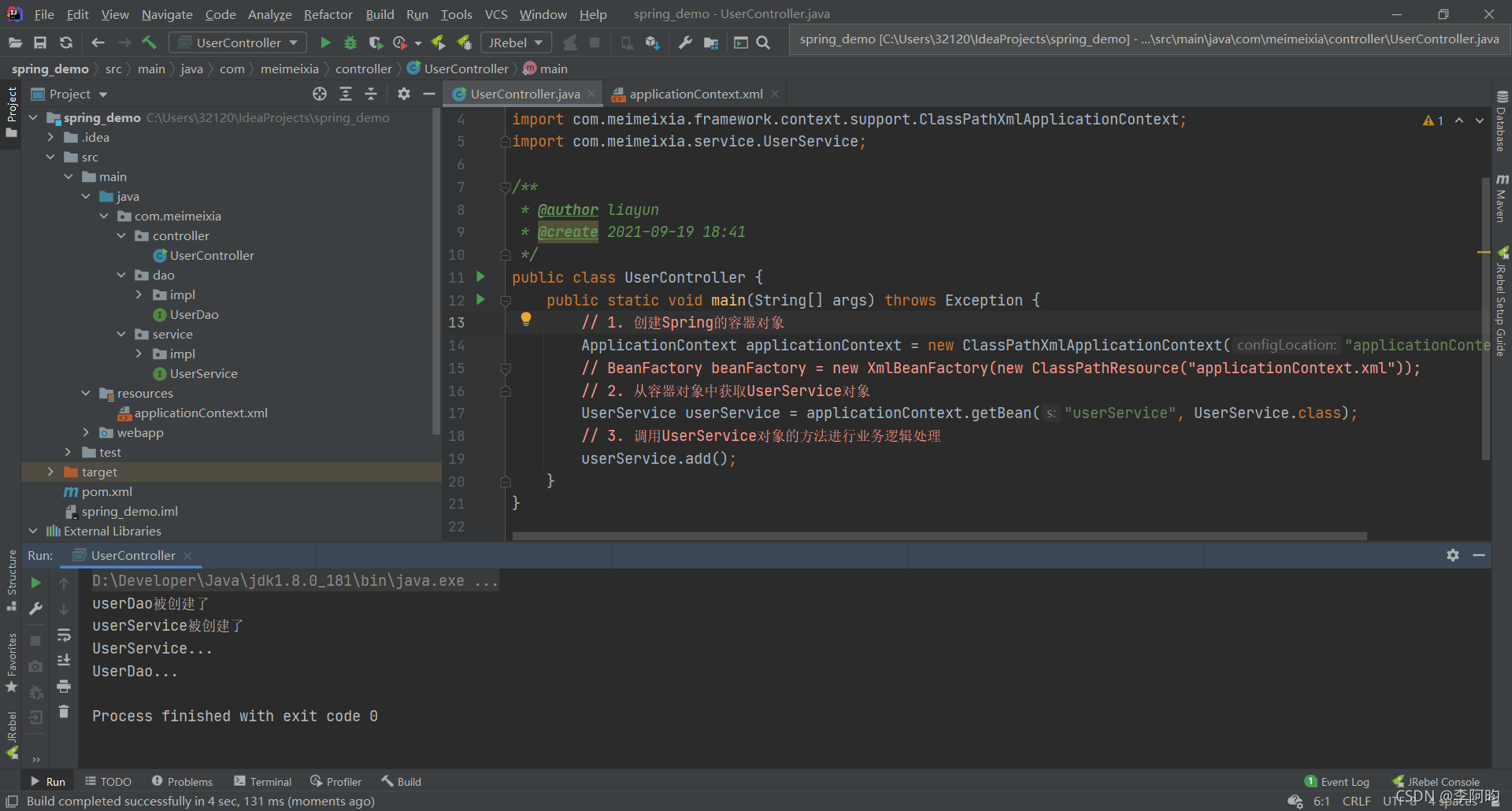Run with the profiler clock icon
Screen dimensions: 1512x811
[400, 43]
